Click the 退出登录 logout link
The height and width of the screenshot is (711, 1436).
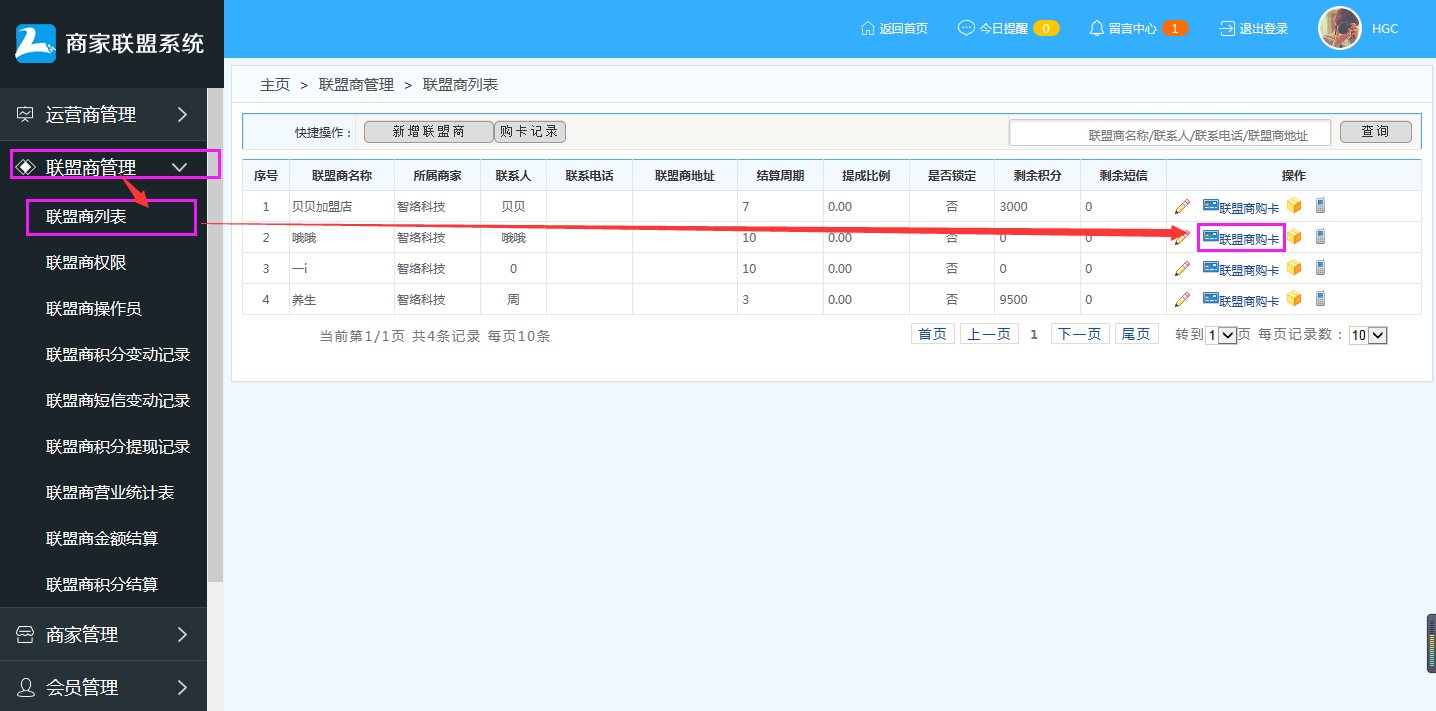coord(1254,29)
